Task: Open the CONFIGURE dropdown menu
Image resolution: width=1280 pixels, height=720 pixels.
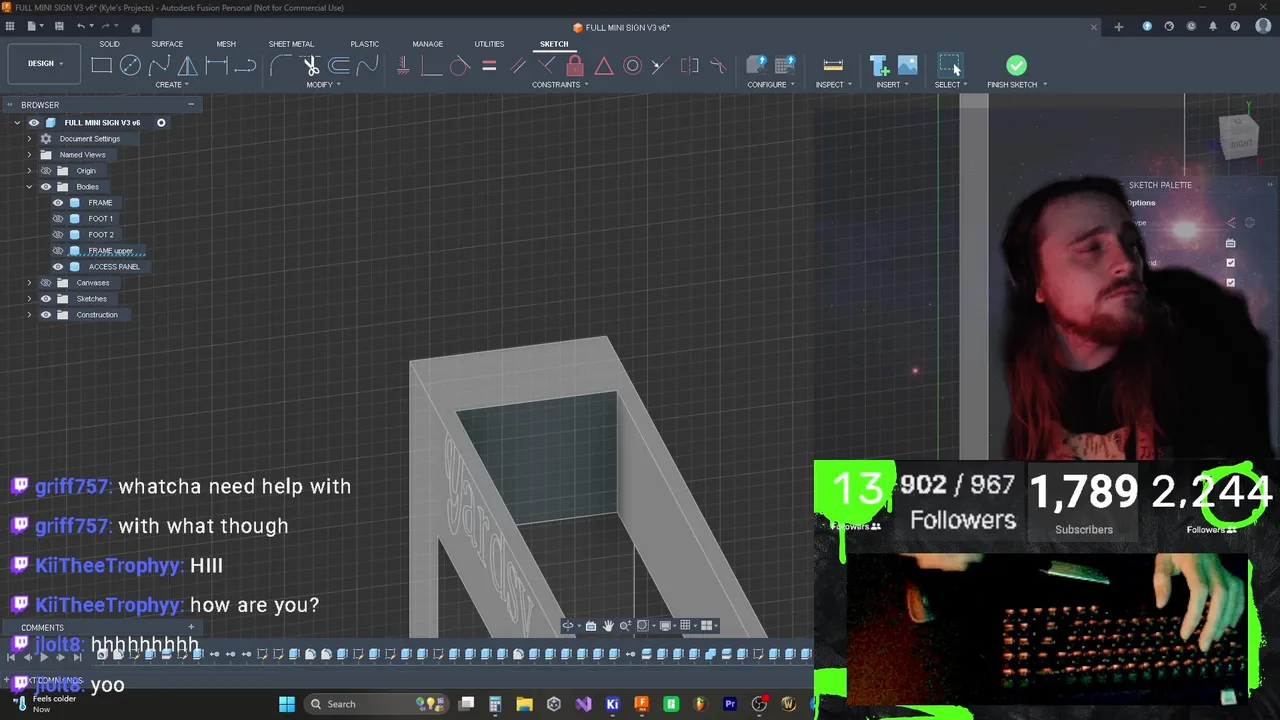Action: [771, 85]
